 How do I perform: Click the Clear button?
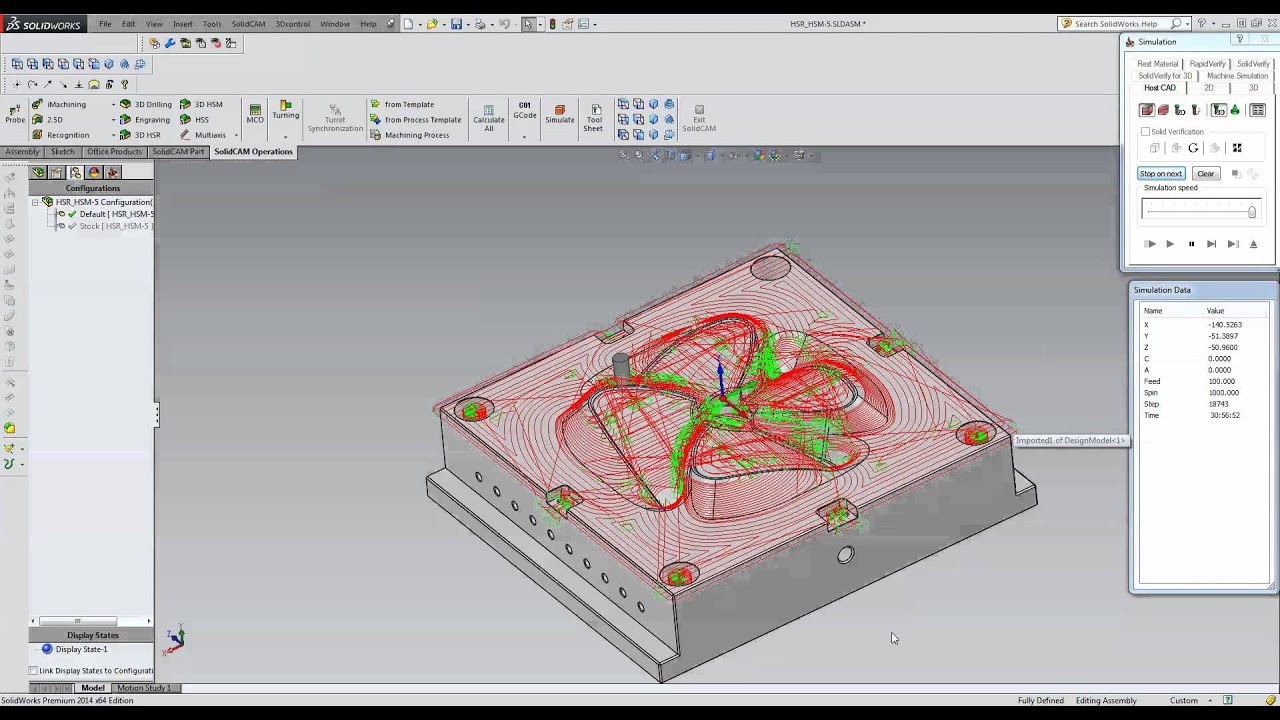(x=1206, y=173)
